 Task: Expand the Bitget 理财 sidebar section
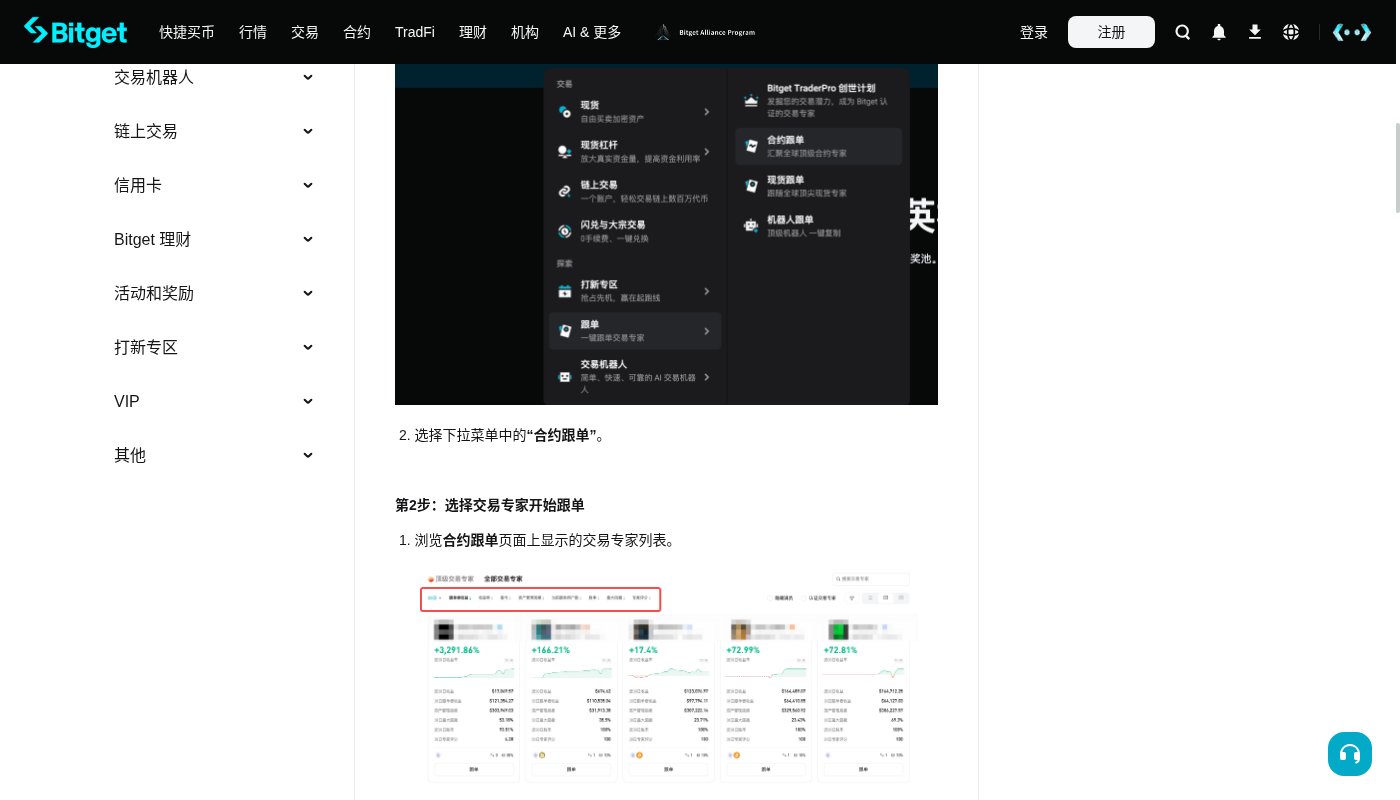click(308, 239)
